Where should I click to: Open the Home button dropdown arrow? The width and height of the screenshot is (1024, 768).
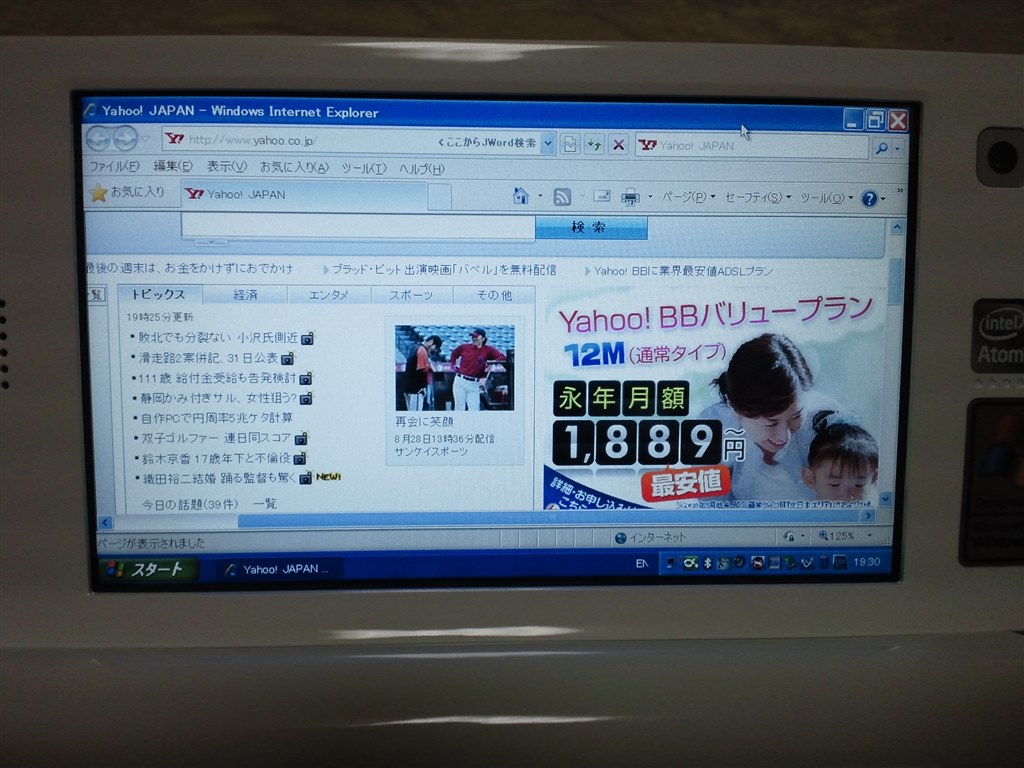tap(540, 196)
